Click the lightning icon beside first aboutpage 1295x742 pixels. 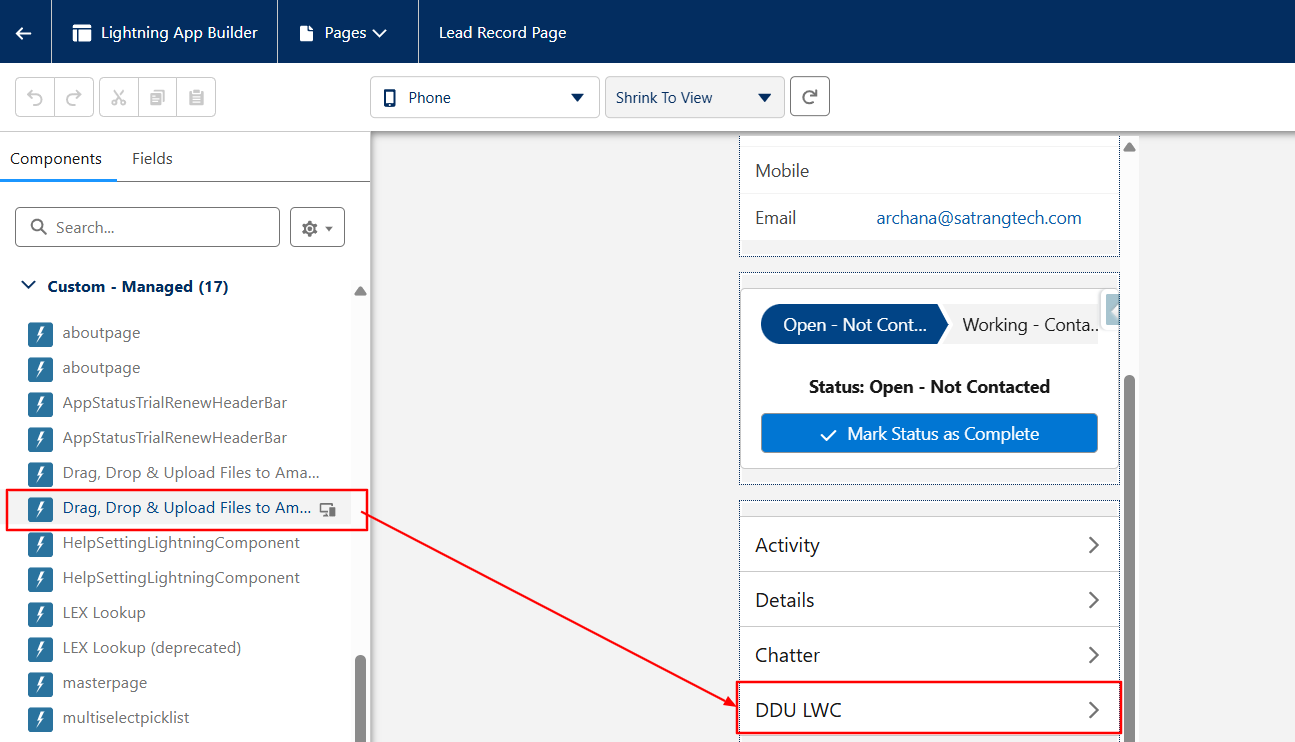[x=40, y=334]
